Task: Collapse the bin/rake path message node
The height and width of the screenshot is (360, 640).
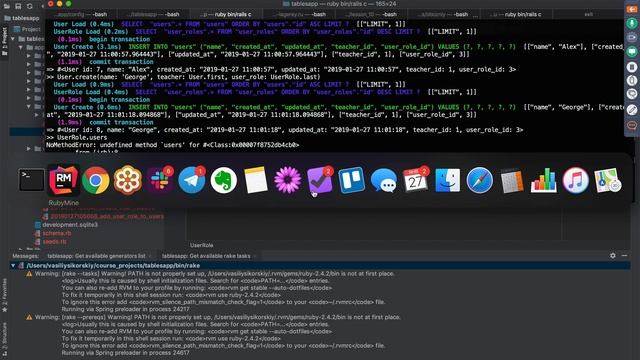Action: (13, 266)
